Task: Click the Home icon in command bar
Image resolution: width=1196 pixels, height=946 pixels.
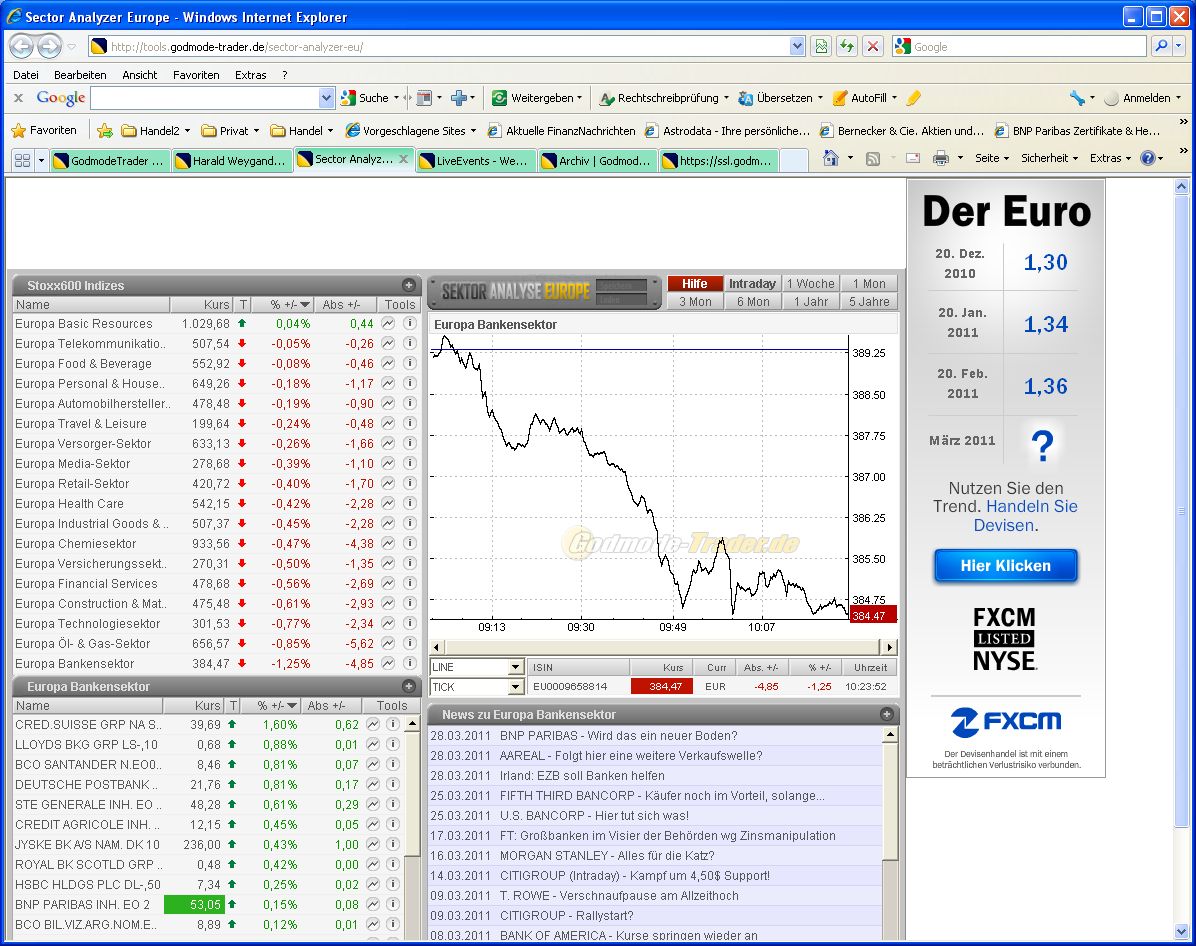Action: 831,158
